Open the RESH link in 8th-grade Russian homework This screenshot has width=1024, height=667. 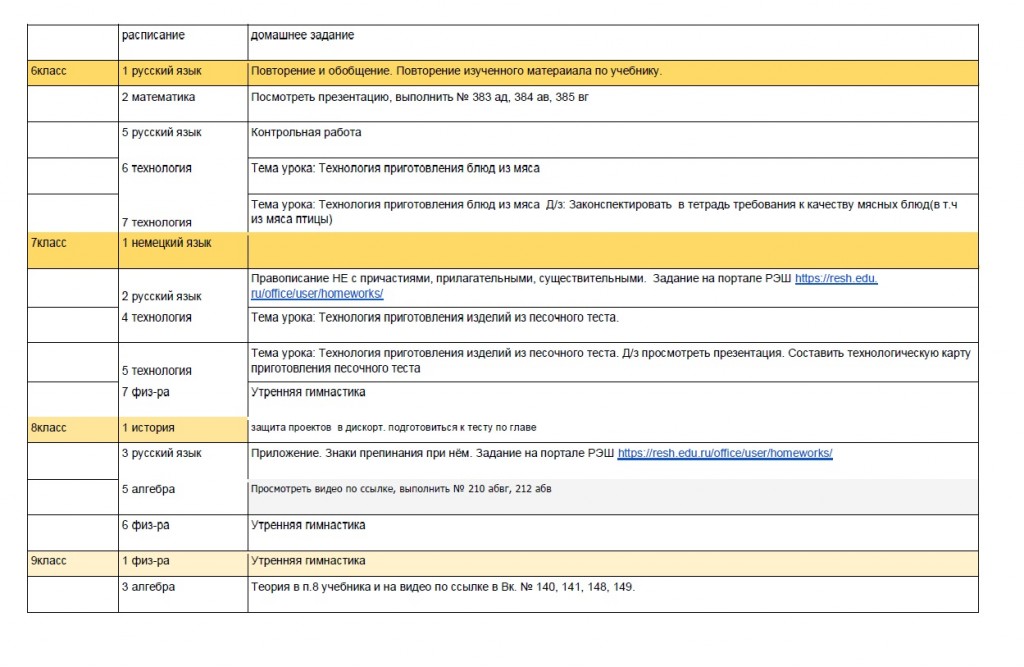(x=725, y=453)
